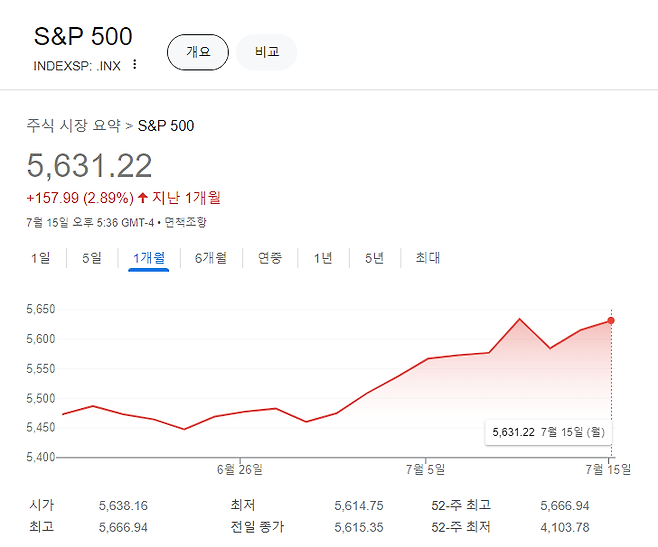This screenshot has width=658, height=547.
Task: Click the 6월 26일 axis marker
Action: (240, 469)
